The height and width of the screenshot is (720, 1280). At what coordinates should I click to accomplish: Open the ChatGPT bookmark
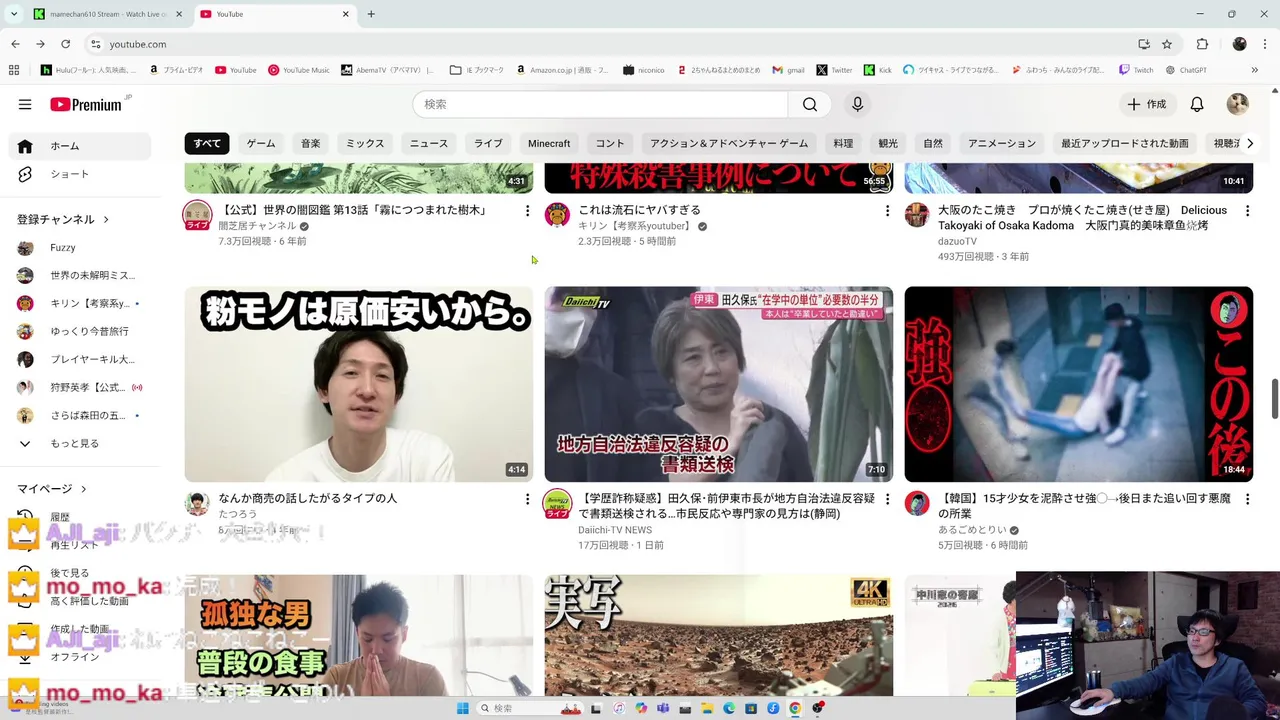(x=1186, y=70)
